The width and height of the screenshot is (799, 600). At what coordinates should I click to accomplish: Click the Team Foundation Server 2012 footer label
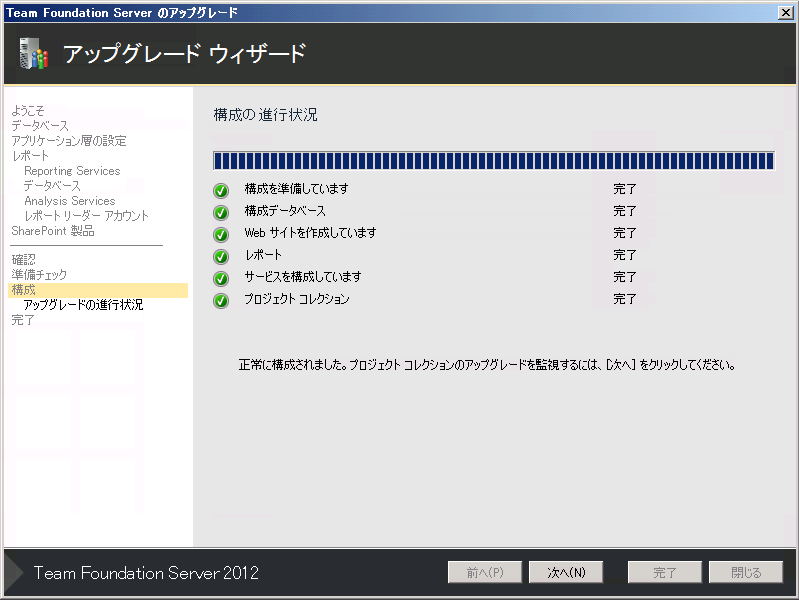(146, 573)
